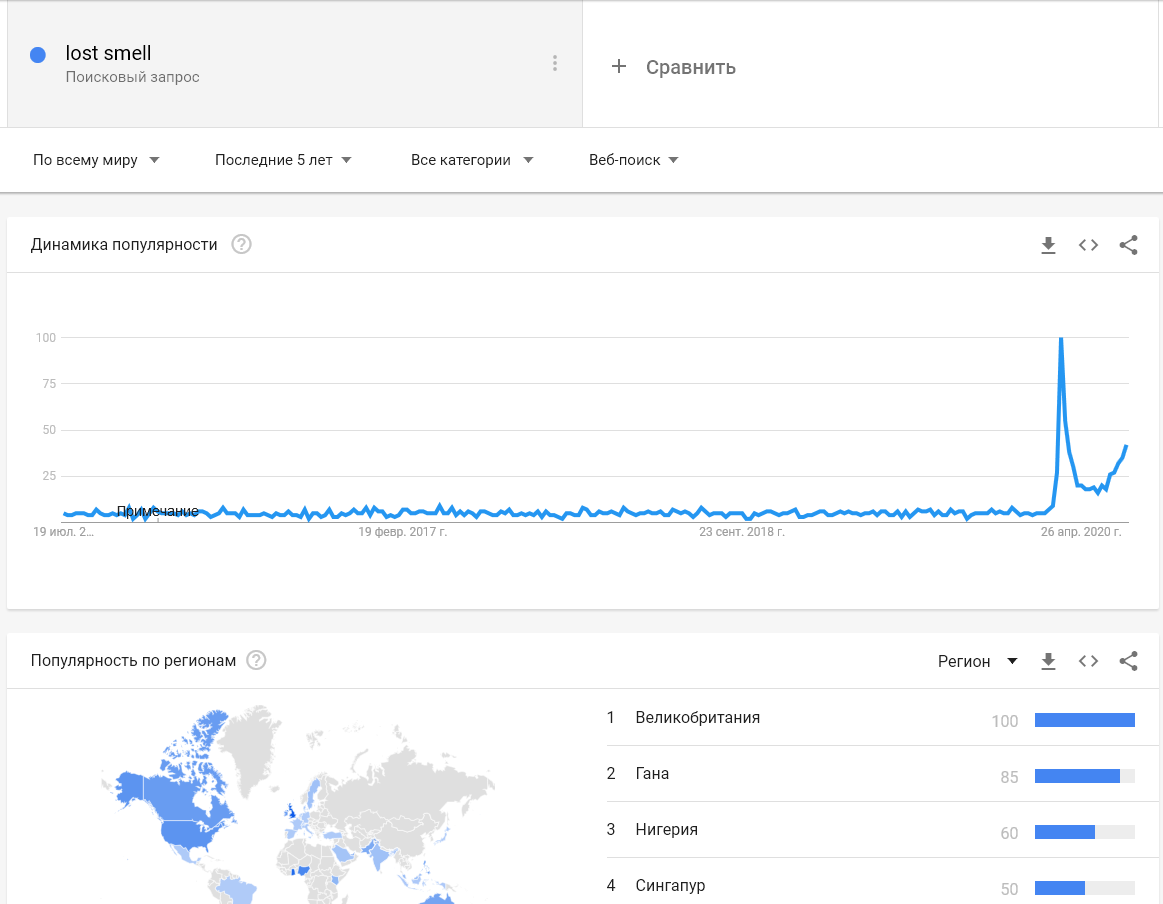Share the popularity trend chart
1163x904 pixels.
1128,245
